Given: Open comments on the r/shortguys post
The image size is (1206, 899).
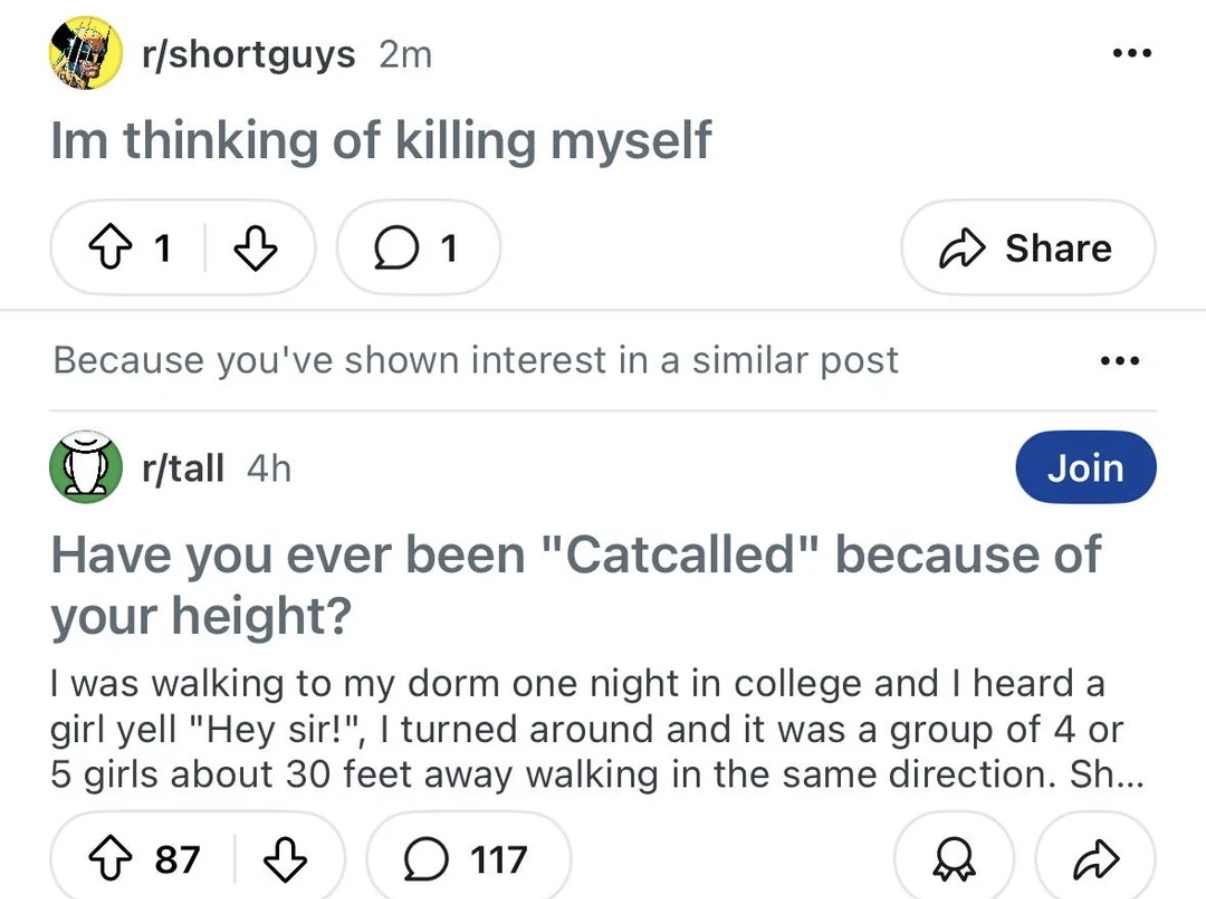Looking at the screenshot, I should coord(419,248).
